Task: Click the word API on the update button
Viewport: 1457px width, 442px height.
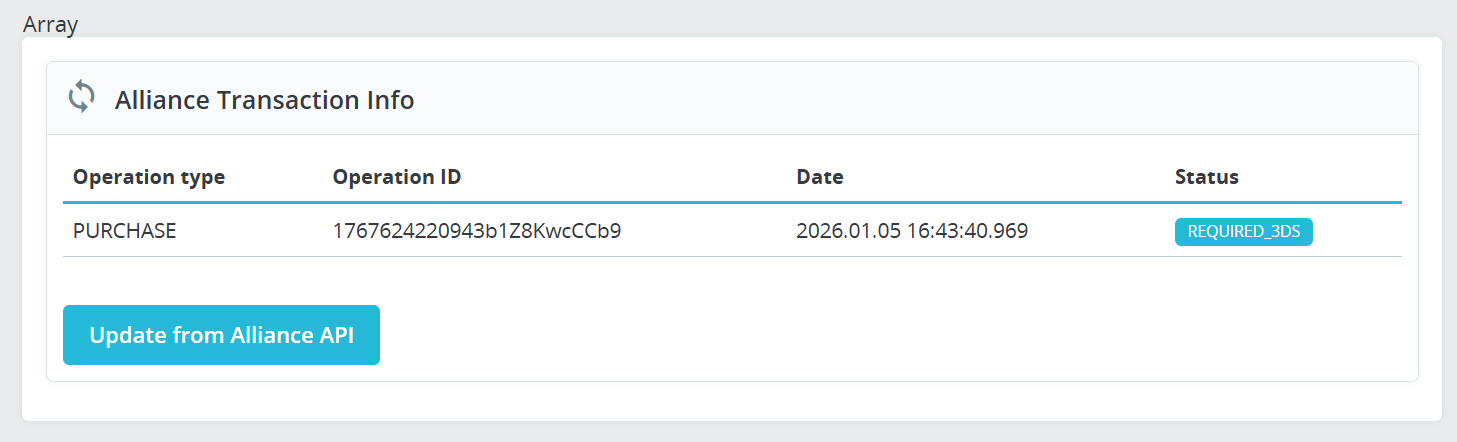Action: 335,335
